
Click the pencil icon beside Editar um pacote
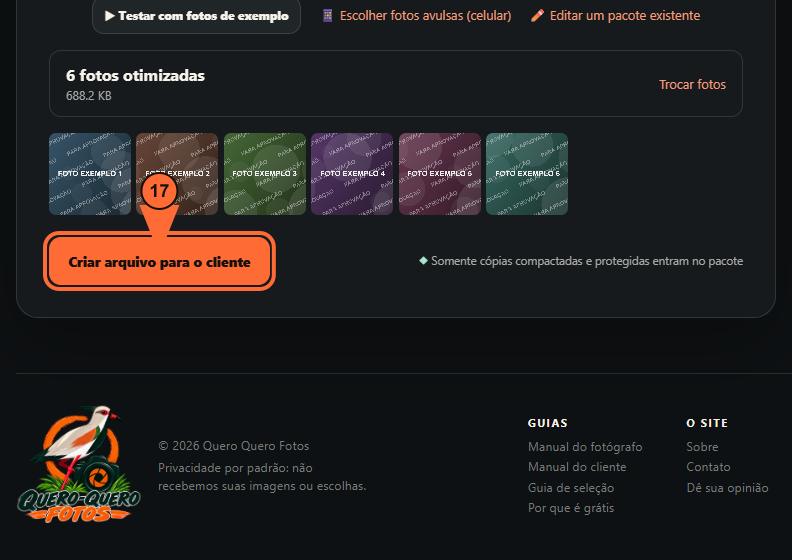(x=537, y=16)
